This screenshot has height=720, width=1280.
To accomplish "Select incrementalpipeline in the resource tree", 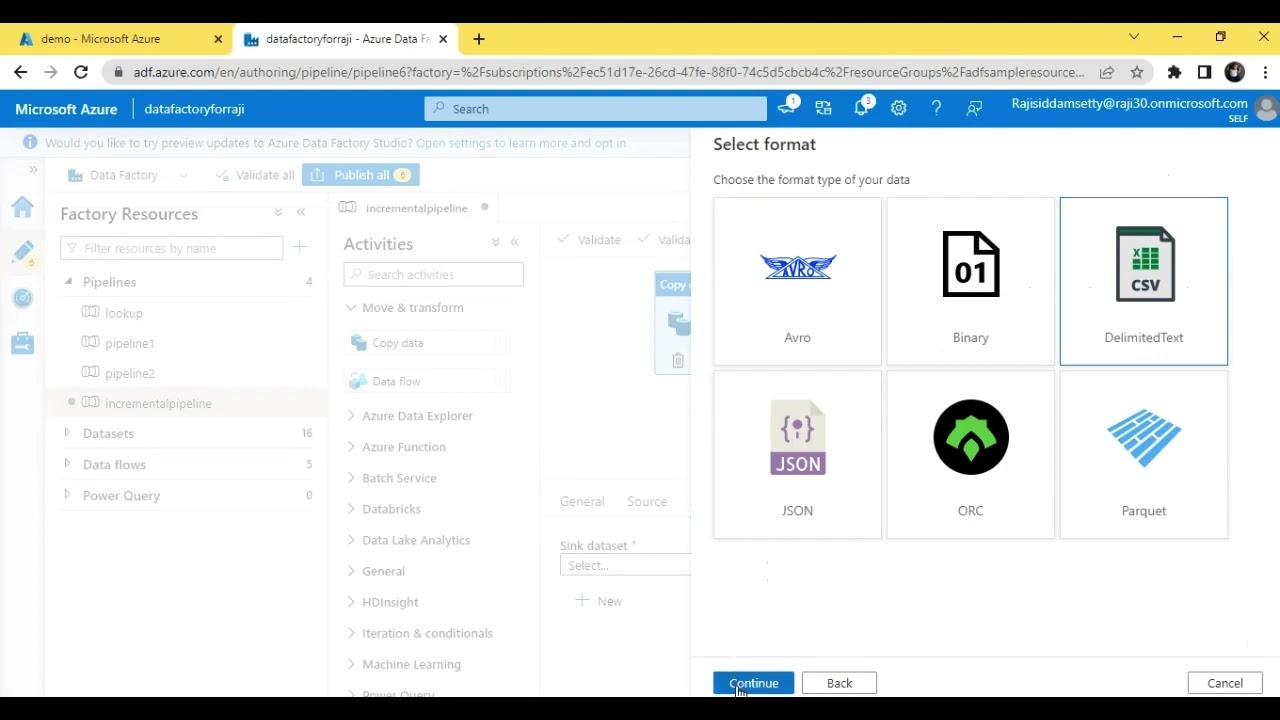I will (158, 403).
